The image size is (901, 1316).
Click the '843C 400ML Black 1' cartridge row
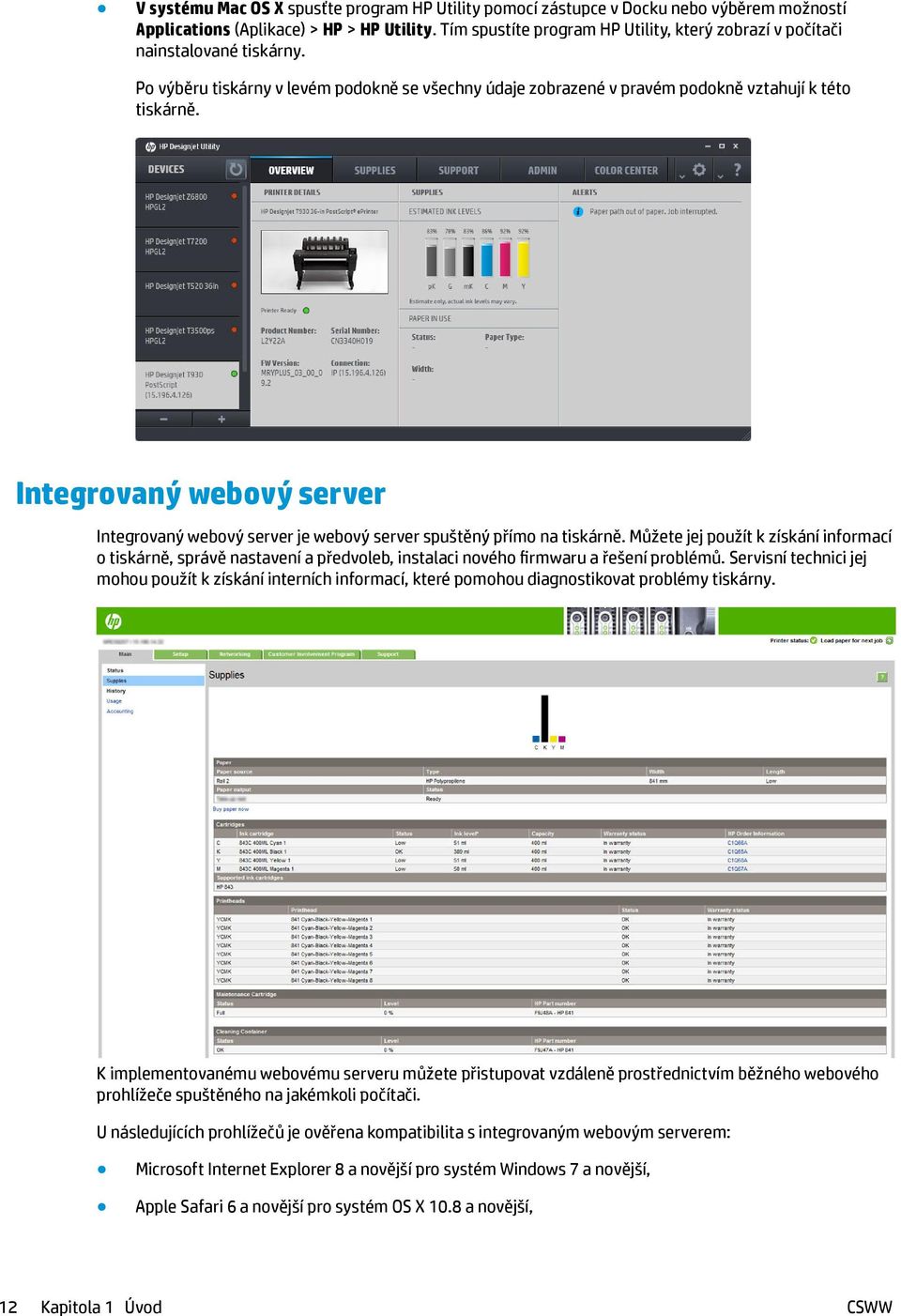click(x=550, y=852)
